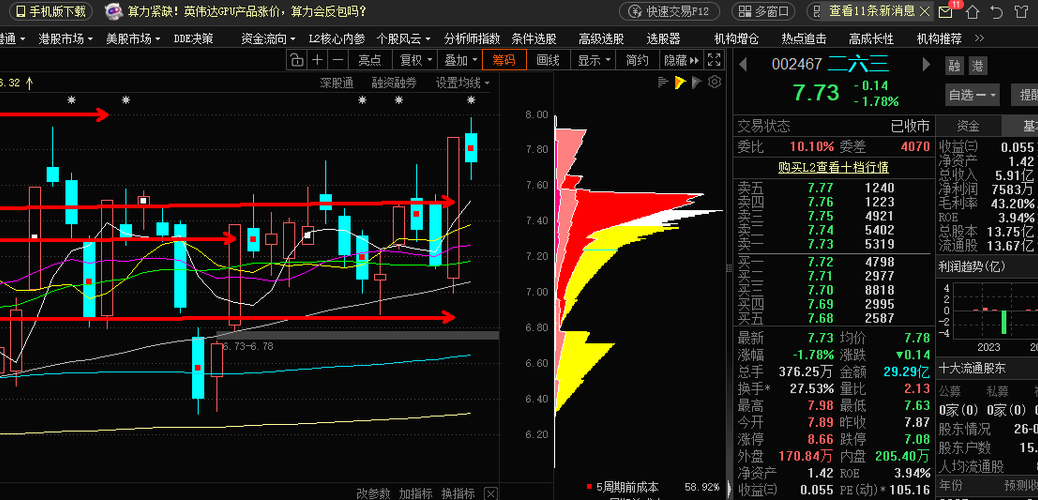The width and height of the screenshot is (1038, 500).
Task: Click the 高点 highlight button
Action: coord(370,60)
